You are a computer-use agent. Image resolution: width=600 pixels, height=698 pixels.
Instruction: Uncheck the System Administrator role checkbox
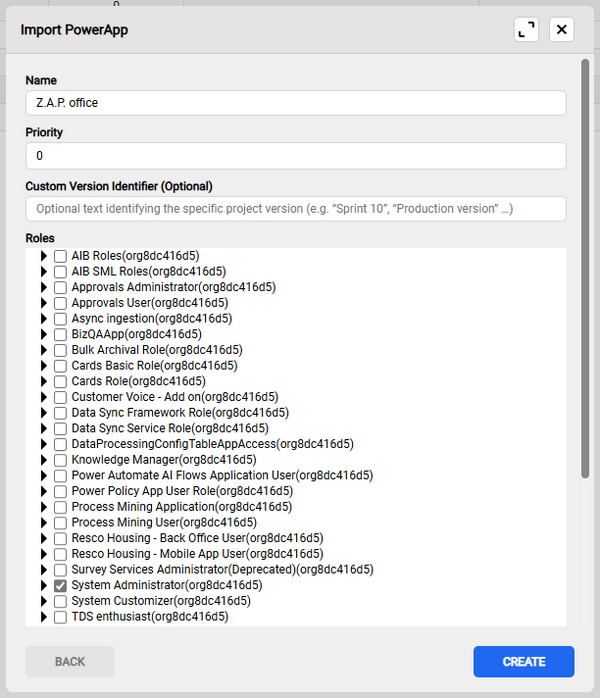pyautogui.click(x=61, y=585)
